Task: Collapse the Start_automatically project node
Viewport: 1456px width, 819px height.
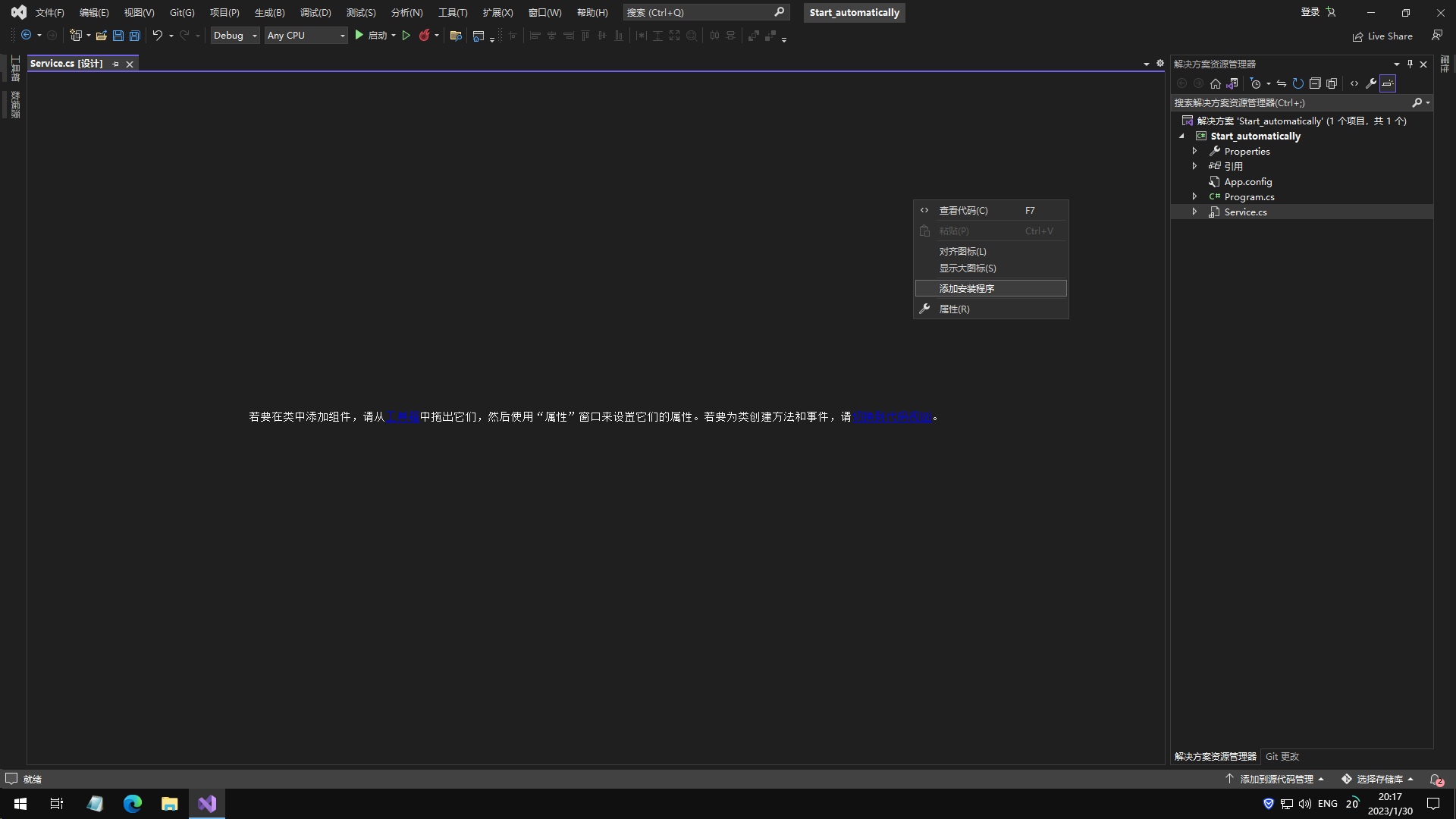Action: (x=1181, y=136)
